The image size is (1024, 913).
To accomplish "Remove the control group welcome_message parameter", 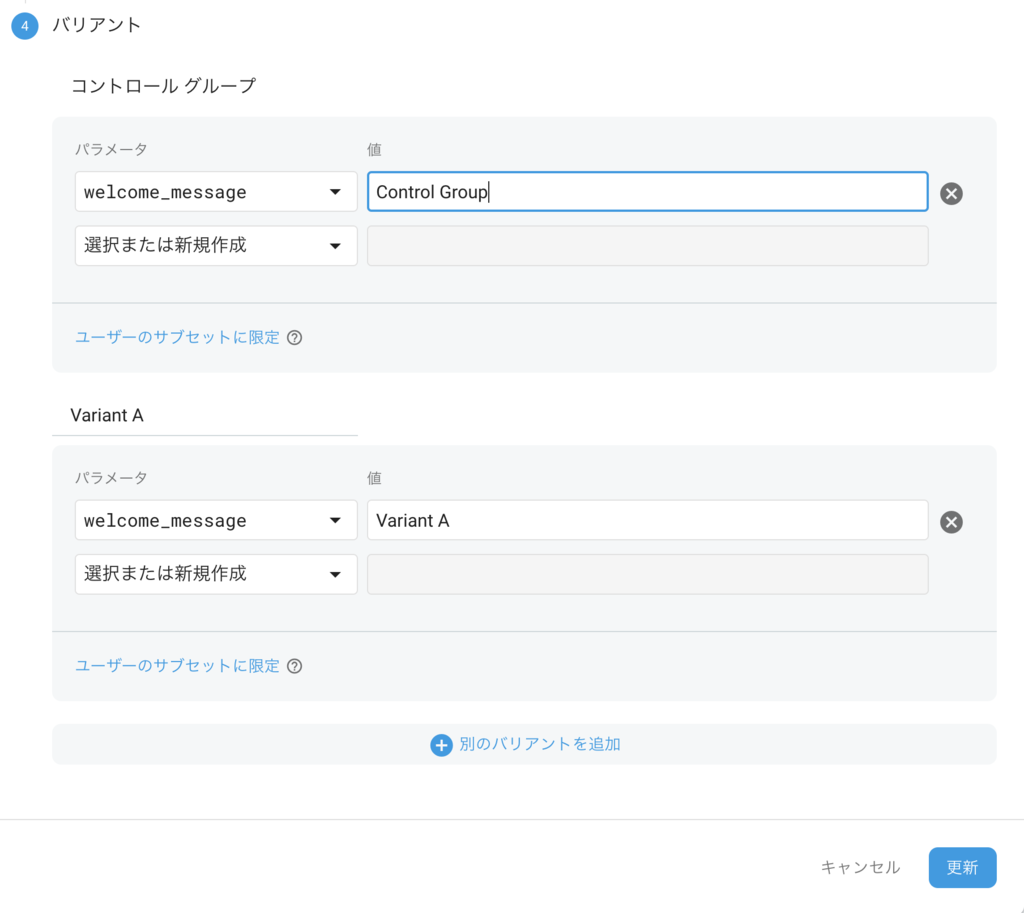I will coord(951,193).
